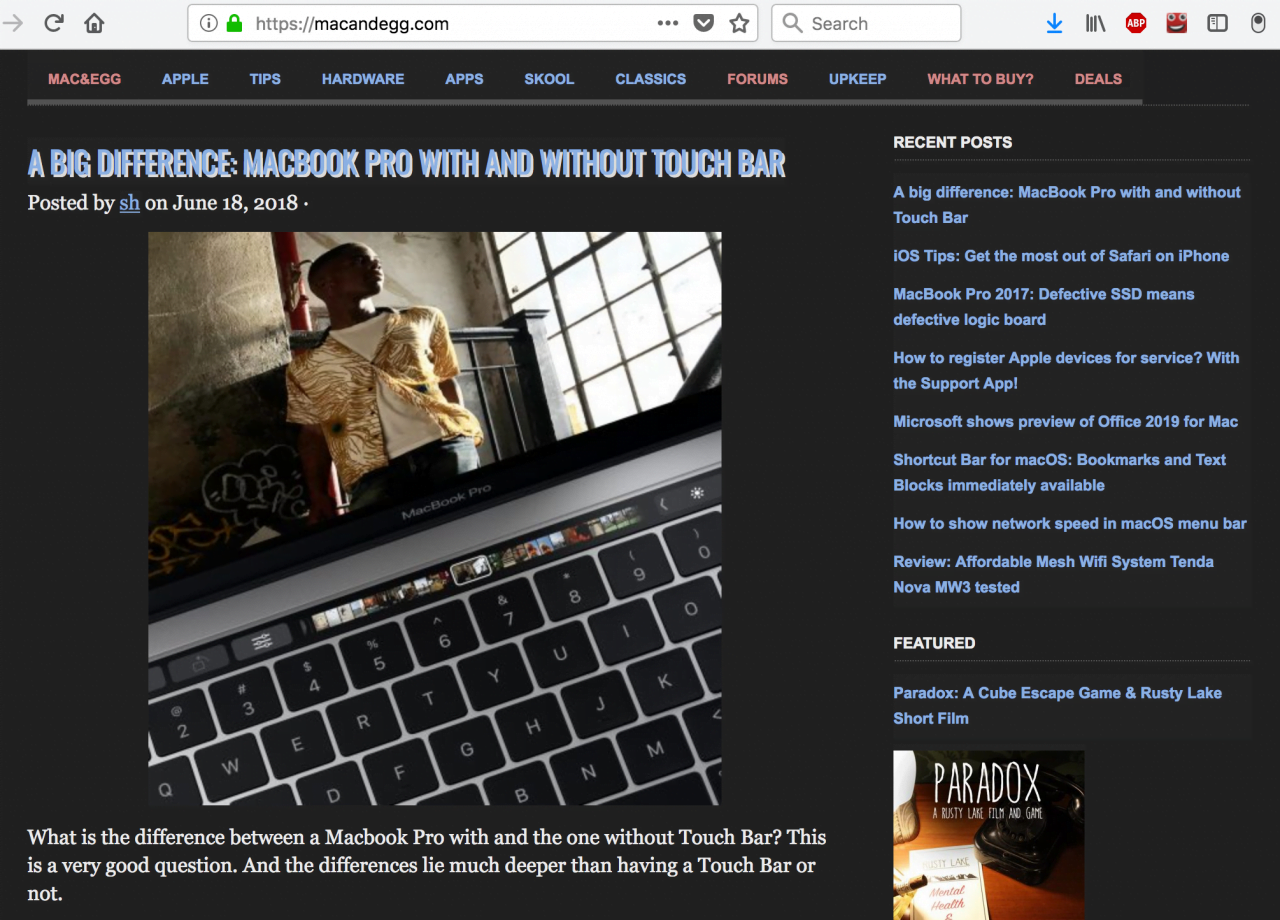Click the forward arrow button

click(12, 23)
